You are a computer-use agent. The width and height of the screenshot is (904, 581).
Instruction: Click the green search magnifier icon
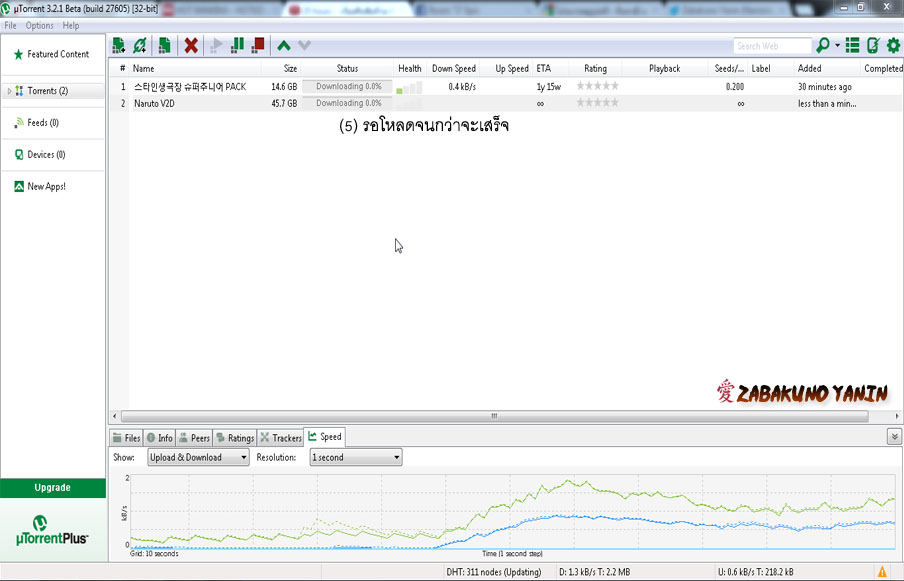(823, 45)
